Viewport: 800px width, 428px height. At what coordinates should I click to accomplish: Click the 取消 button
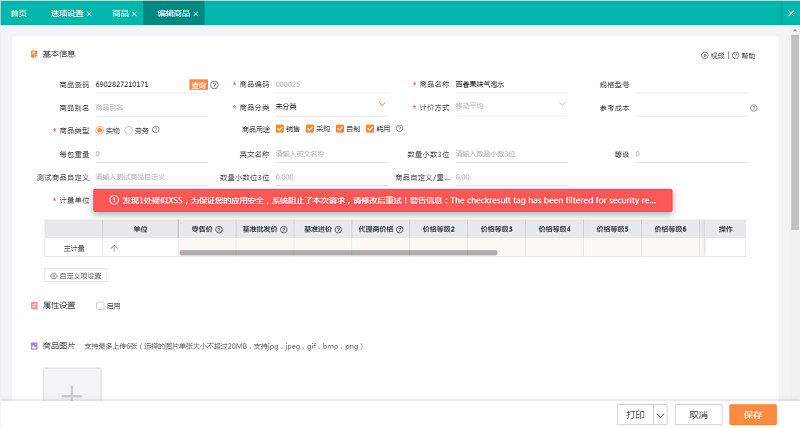pos(698,415)
